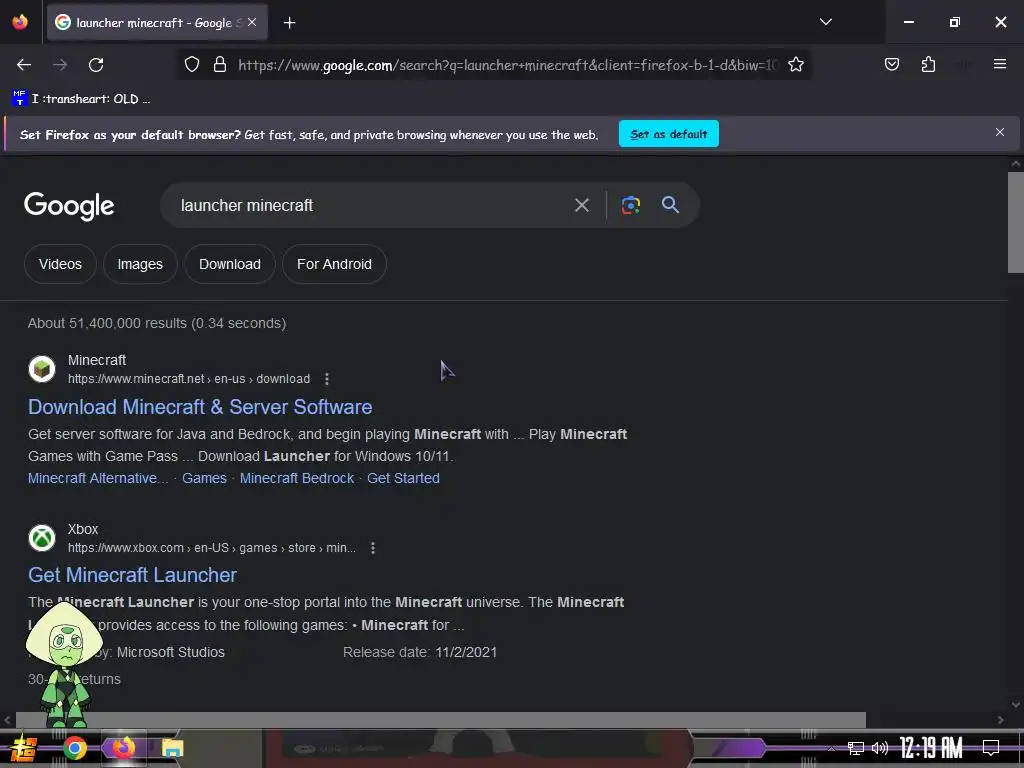
Task: Click the network tray icon
Action: tap(856, 748)
